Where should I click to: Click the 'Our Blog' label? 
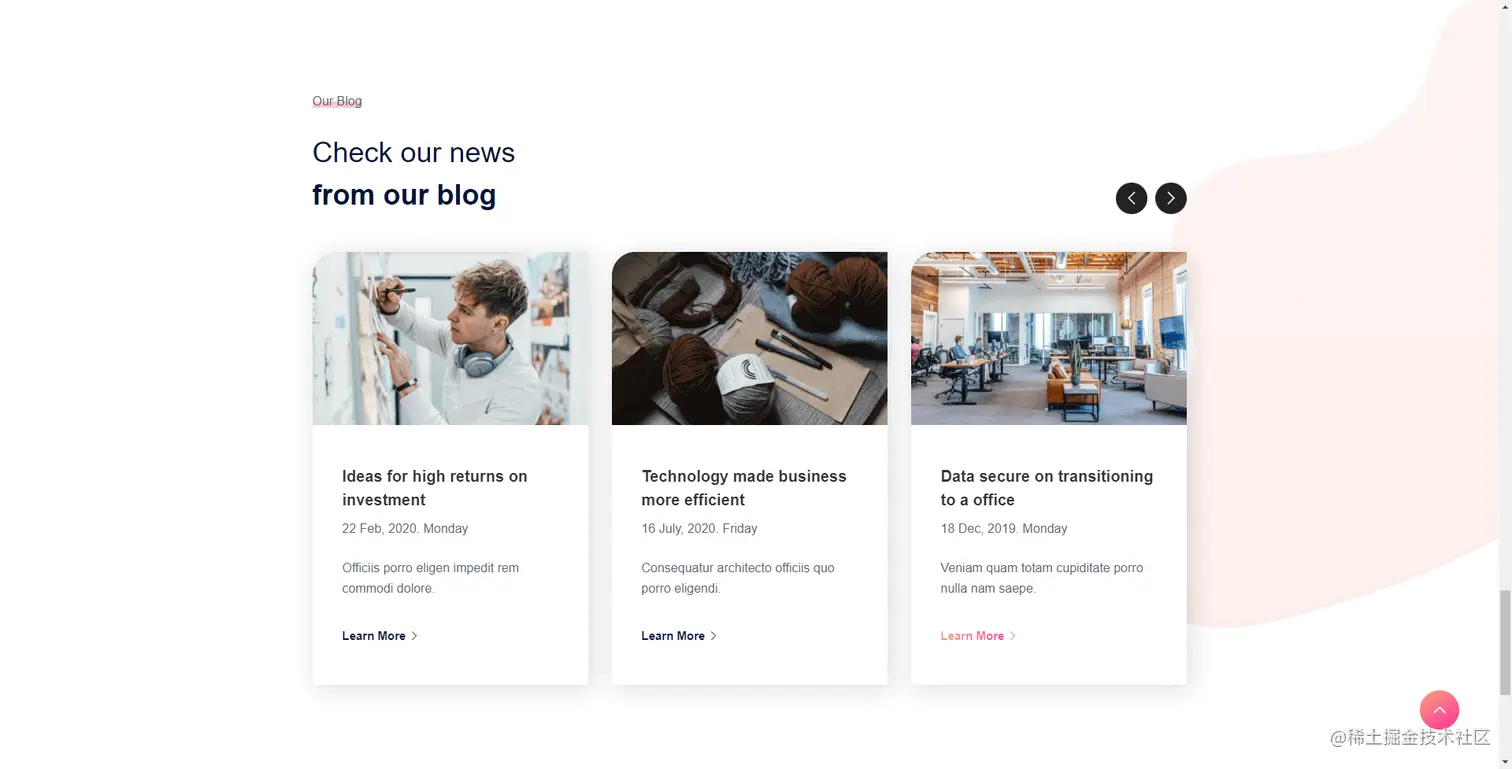337,101
